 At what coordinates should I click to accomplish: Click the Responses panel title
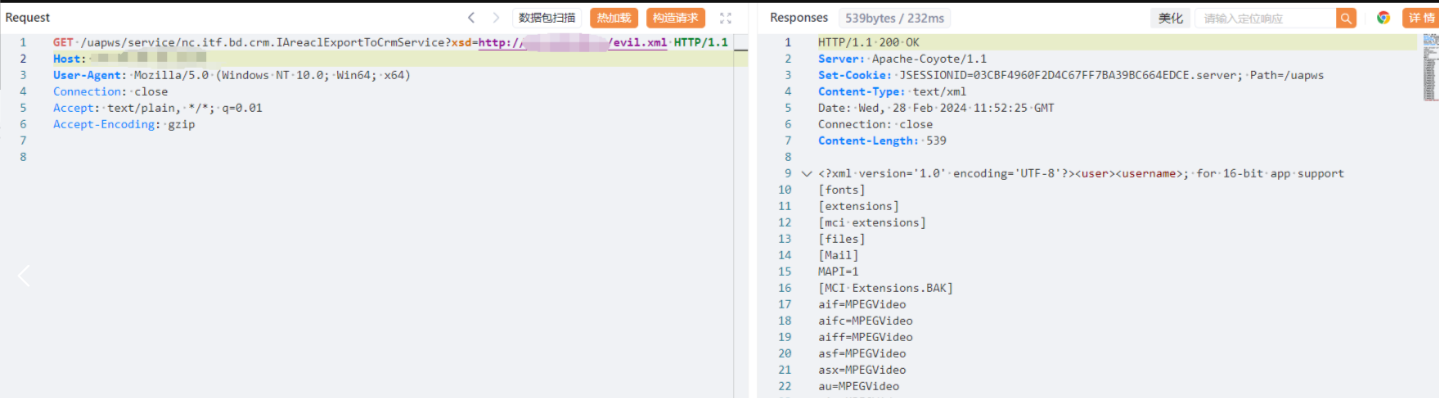[x=799, y=18]
